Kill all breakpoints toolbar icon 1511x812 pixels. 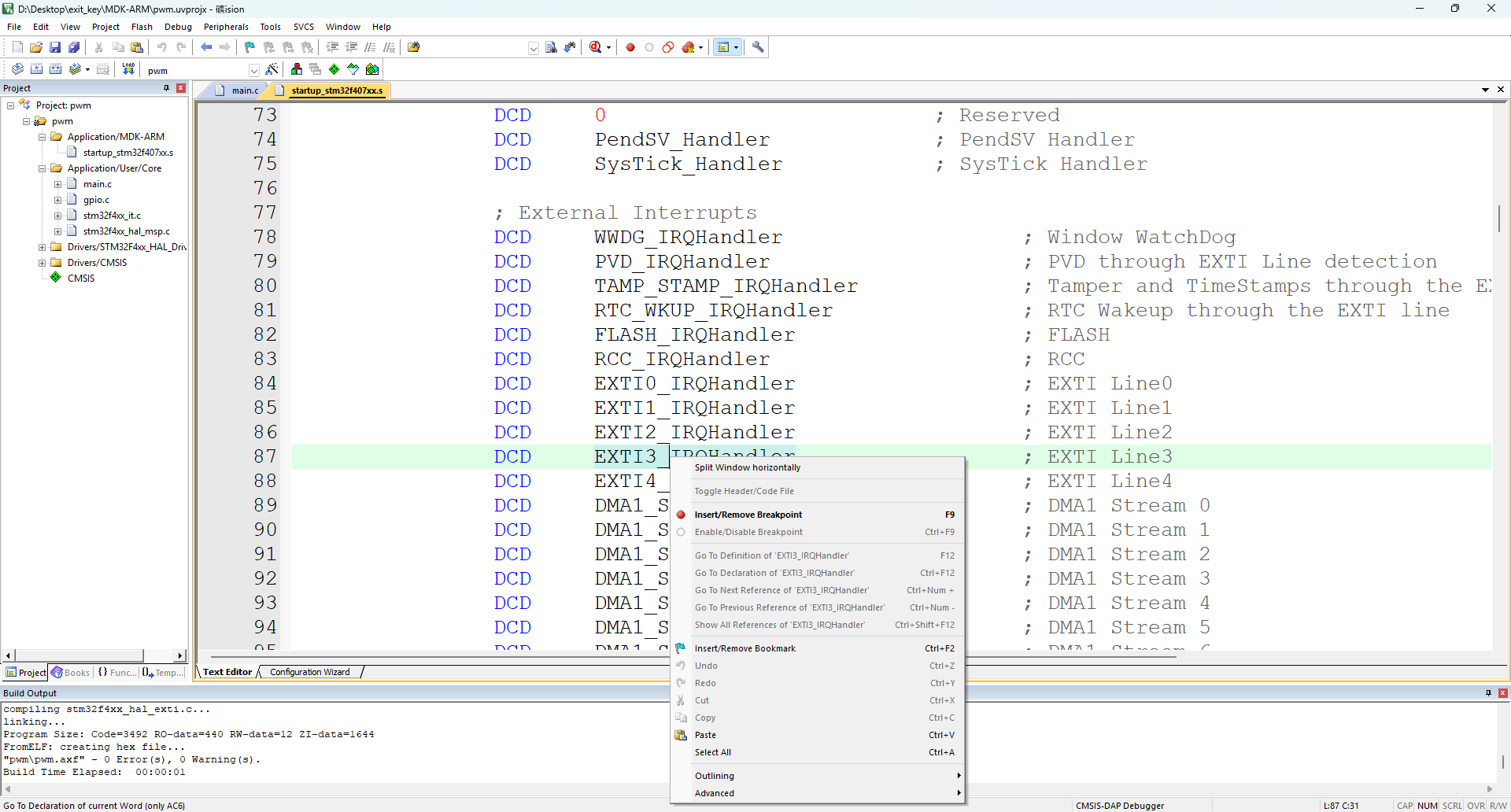click(x=689, y=47)
